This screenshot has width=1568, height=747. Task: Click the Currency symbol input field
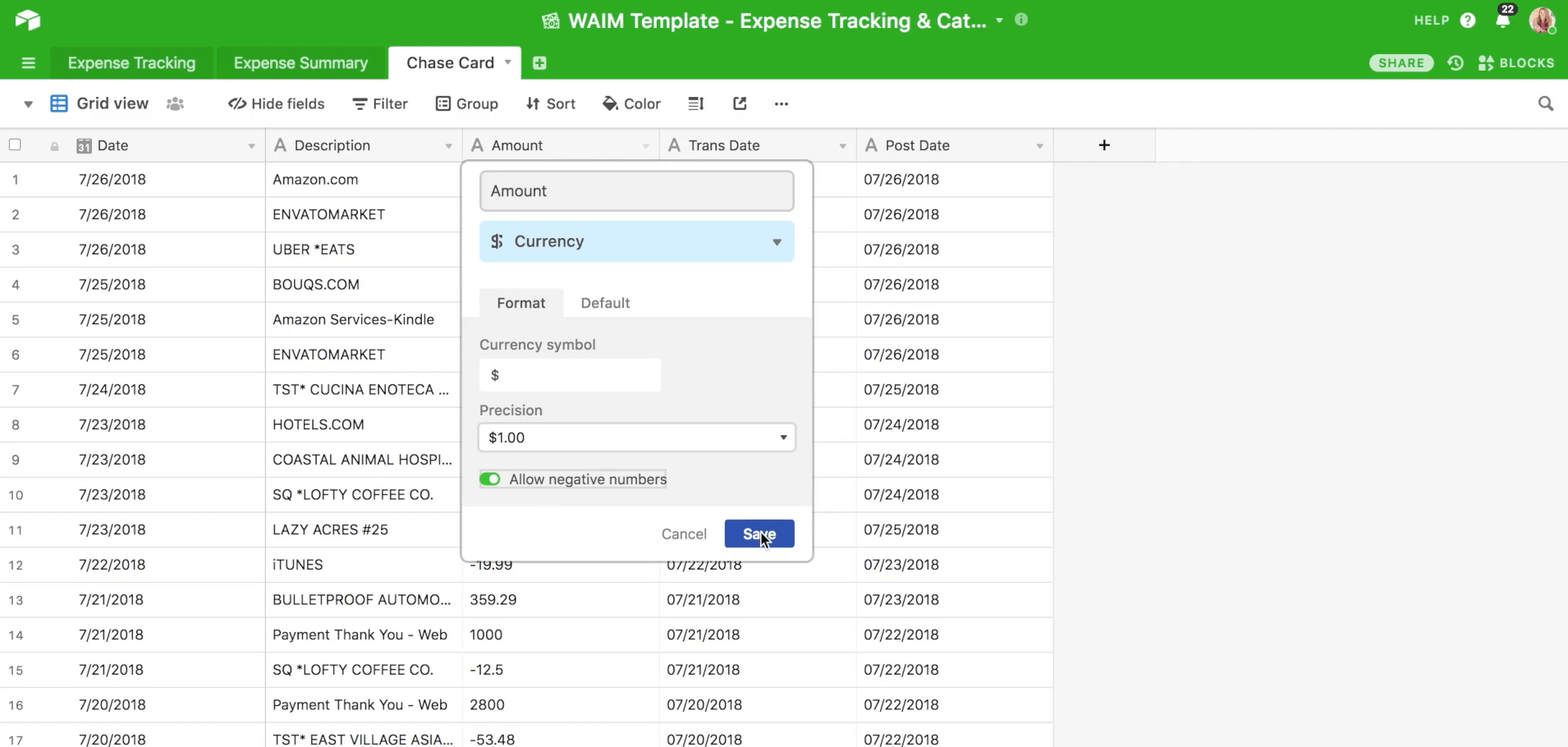click(x=570, y=375)
